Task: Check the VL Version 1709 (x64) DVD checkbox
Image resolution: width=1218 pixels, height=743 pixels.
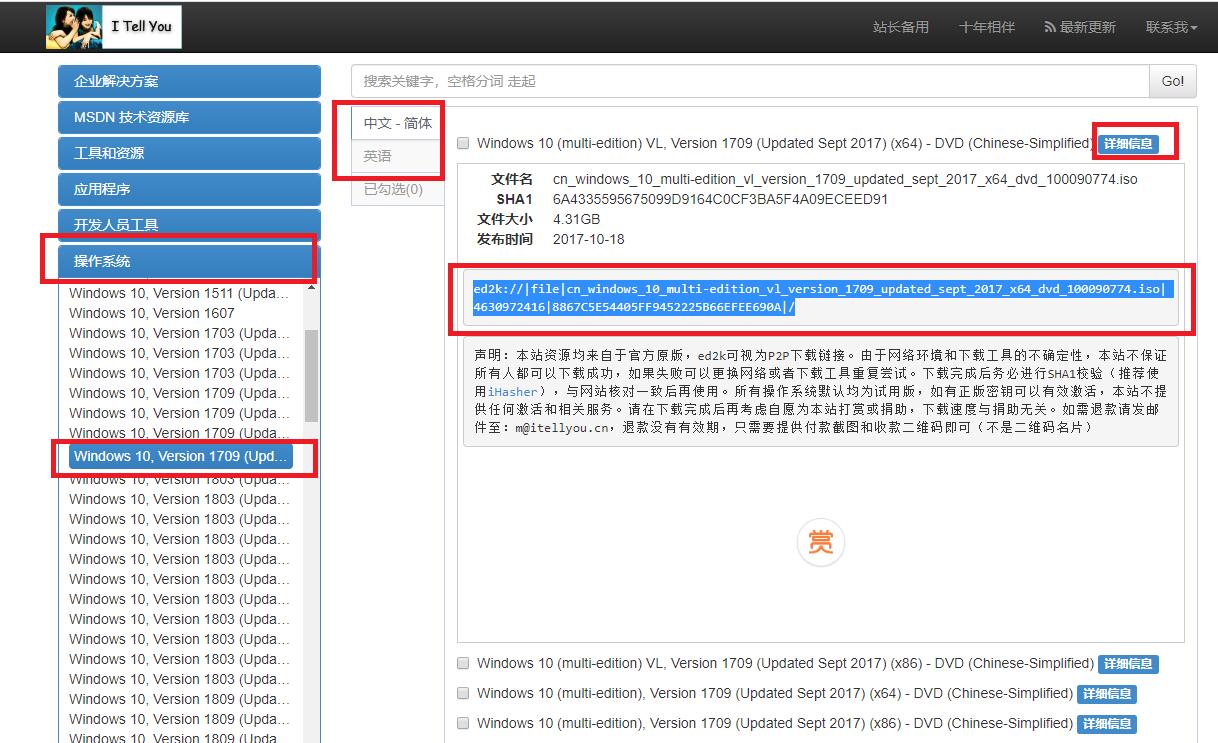Action: point(463,143)
